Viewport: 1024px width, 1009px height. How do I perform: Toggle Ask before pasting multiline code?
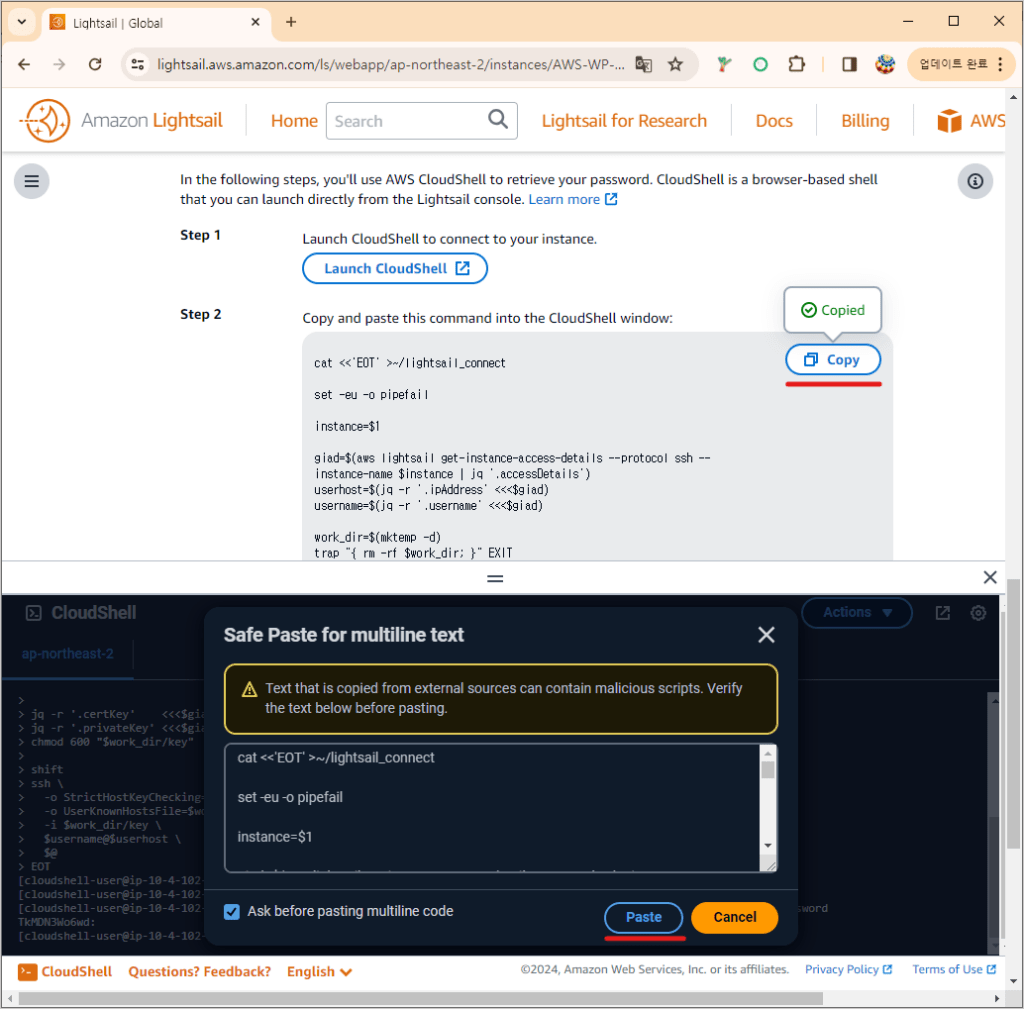pos(232,912)
